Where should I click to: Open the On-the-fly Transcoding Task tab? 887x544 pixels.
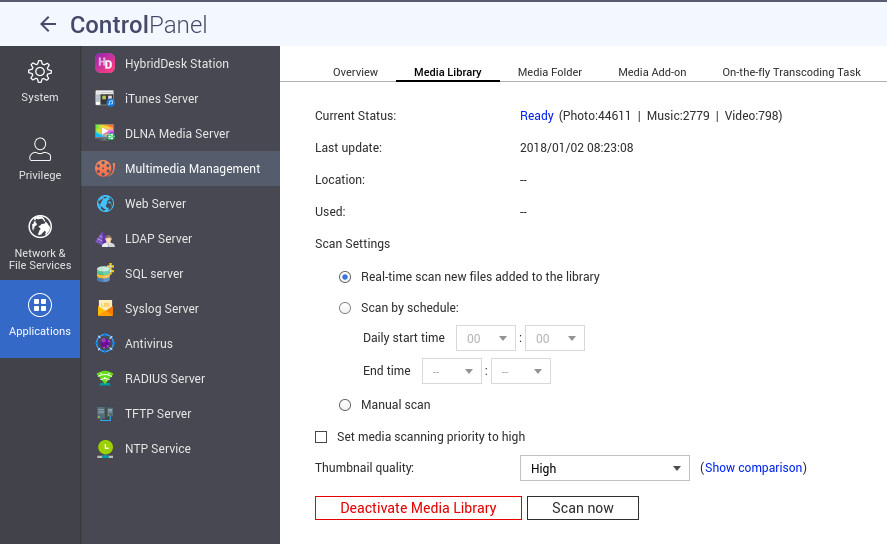click(x=791, y=72)
